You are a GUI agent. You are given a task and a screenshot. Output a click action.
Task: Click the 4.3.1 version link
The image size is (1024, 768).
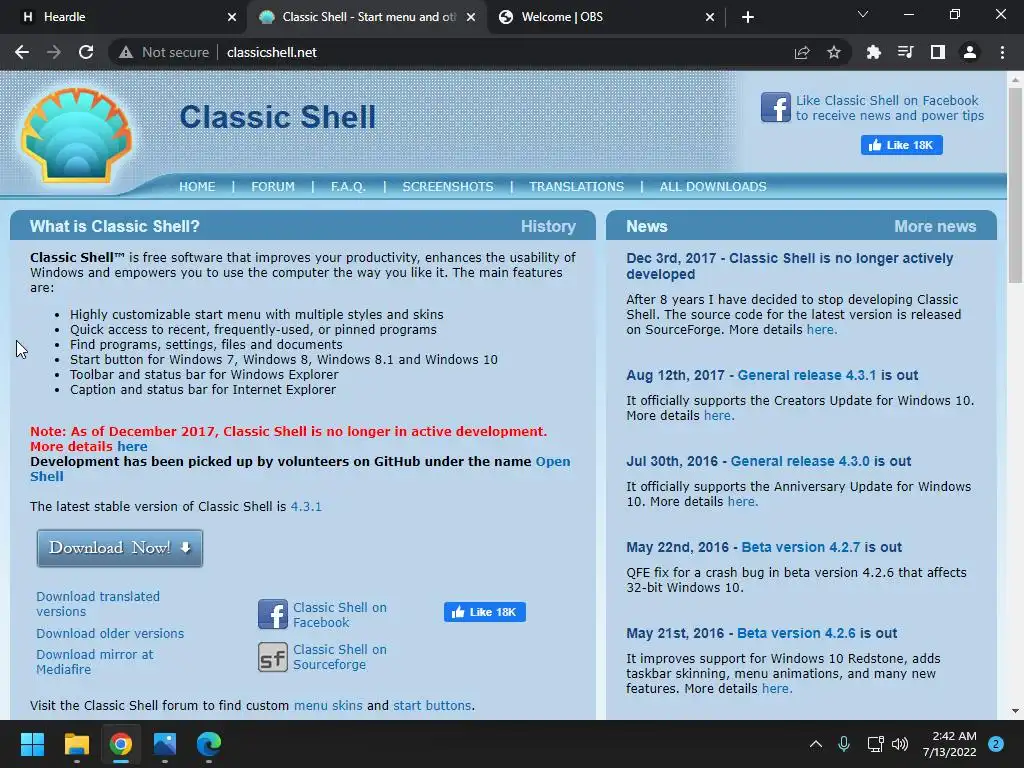306,507
